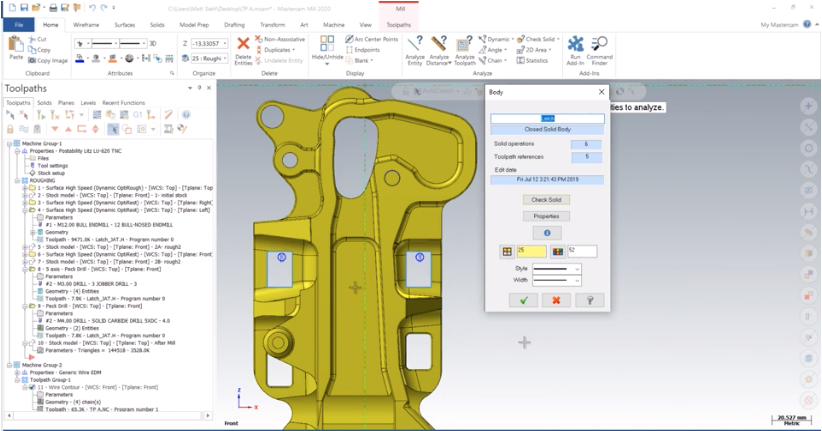Click the level number 25 field in dialog
Image resolution: width=822 pixels, height=431 pixels.
[x=532, y=252]
